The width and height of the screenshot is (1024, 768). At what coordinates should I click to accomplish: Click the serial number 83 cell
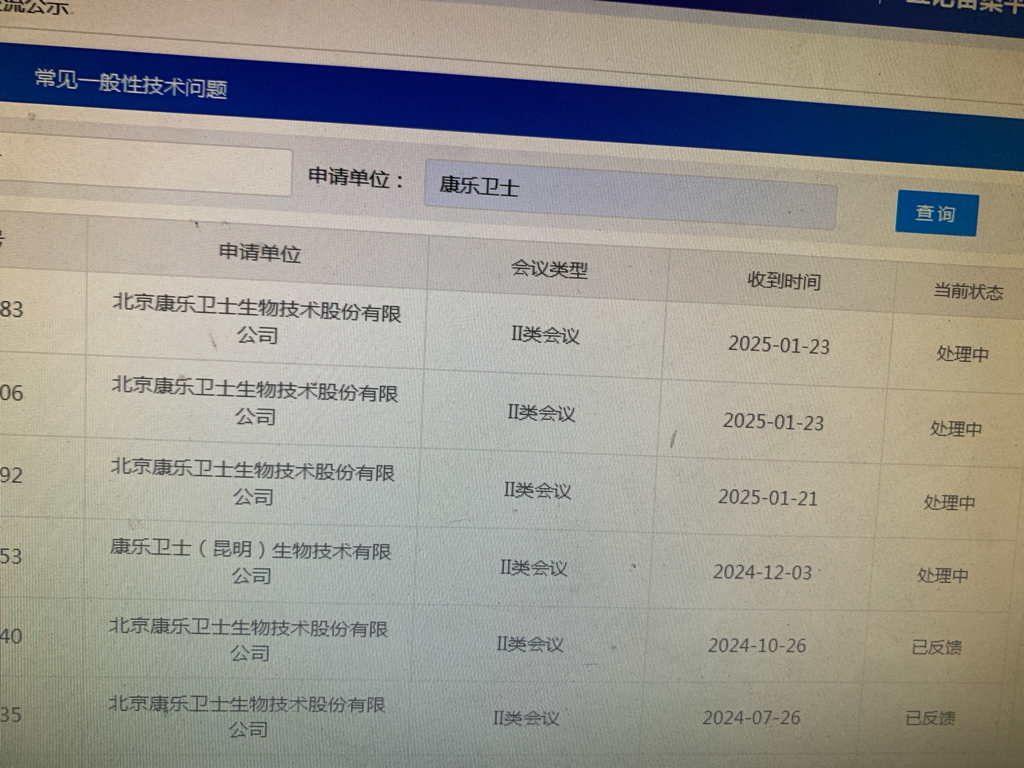pyautogui.click(x=11, y=309)
